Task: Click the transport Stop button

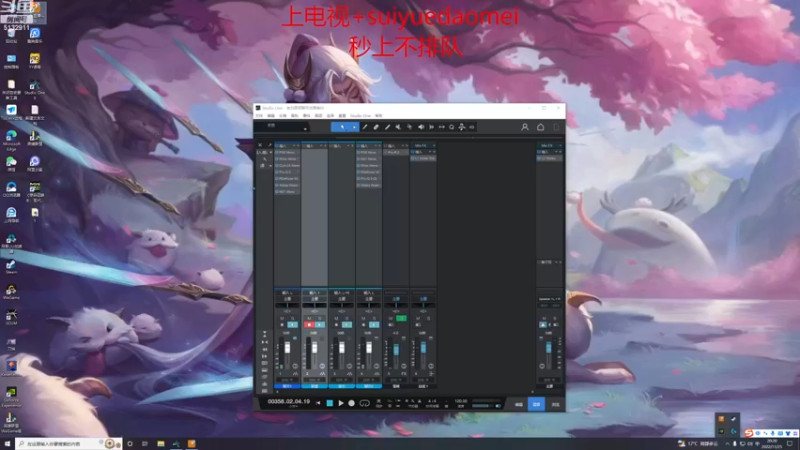Action: (330, 403)
